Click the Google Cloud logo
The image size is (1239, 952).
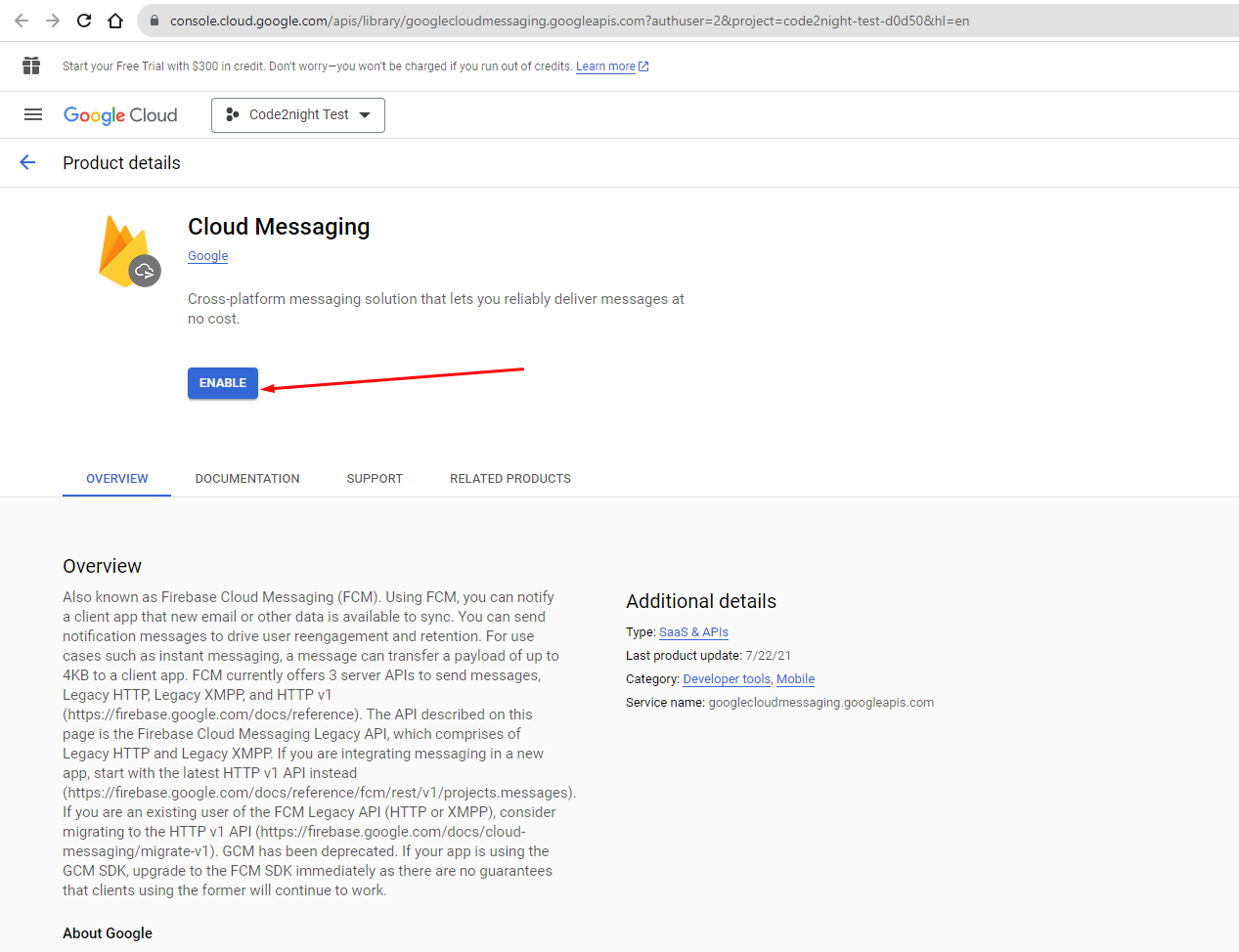(120, 115)
